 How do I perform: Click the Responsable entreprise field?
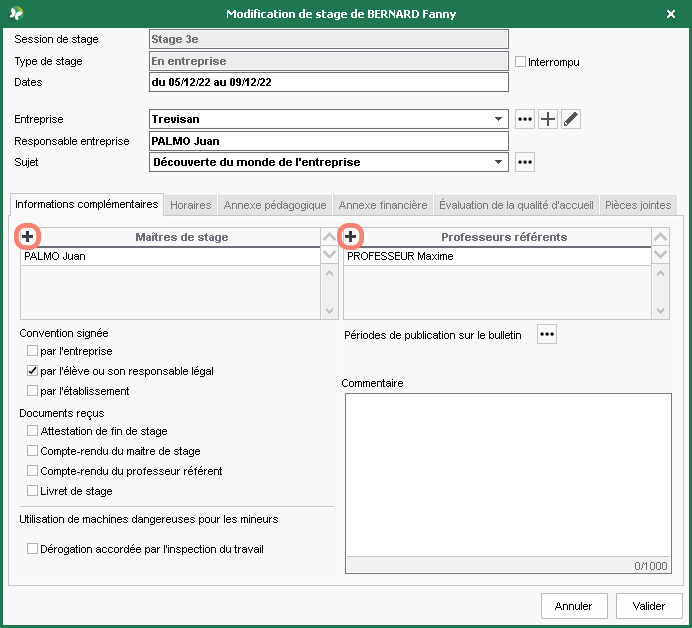pos(329,141)
